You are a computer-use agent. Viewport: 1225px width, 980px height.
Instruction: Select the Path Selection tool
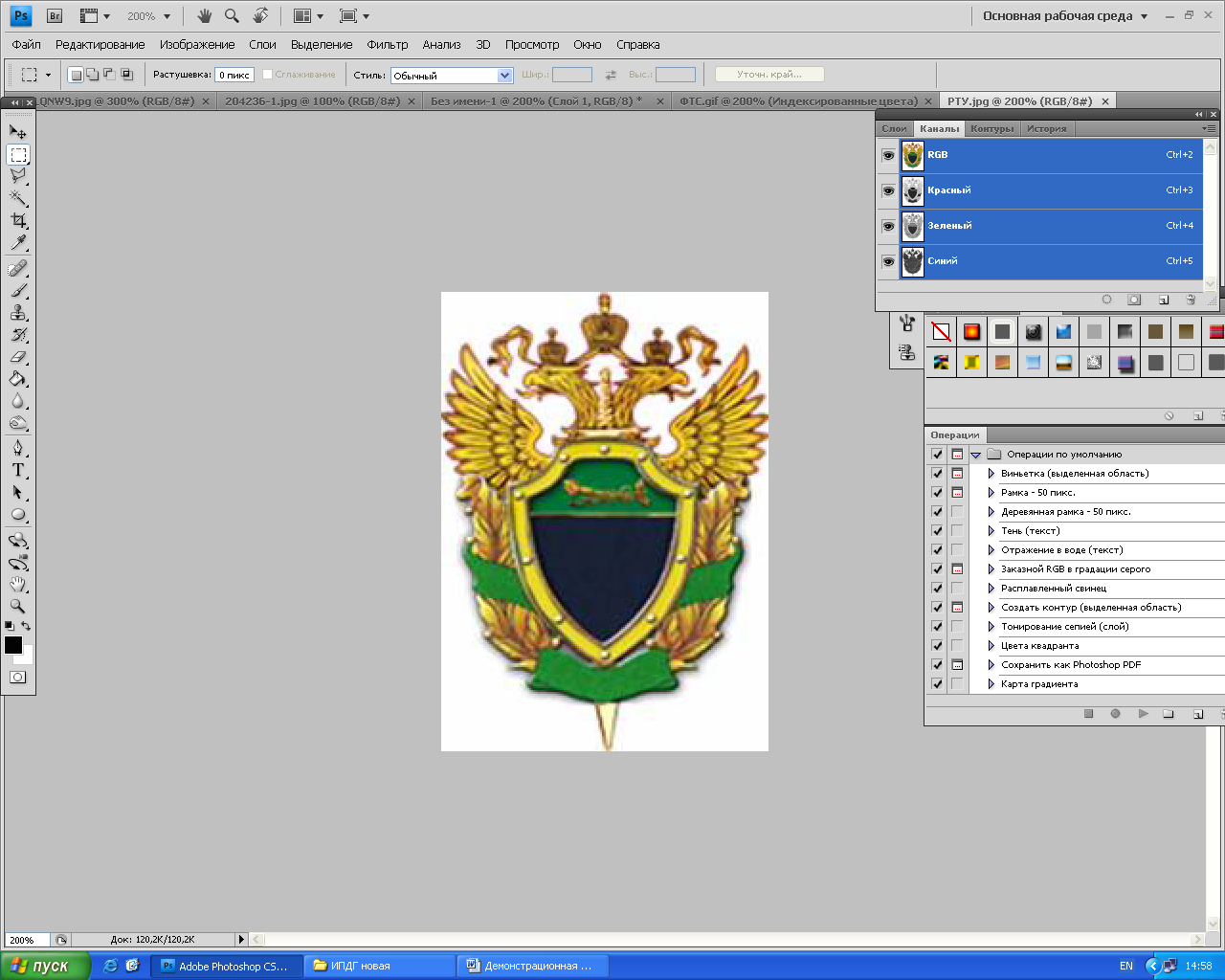(x=18, y=491)
